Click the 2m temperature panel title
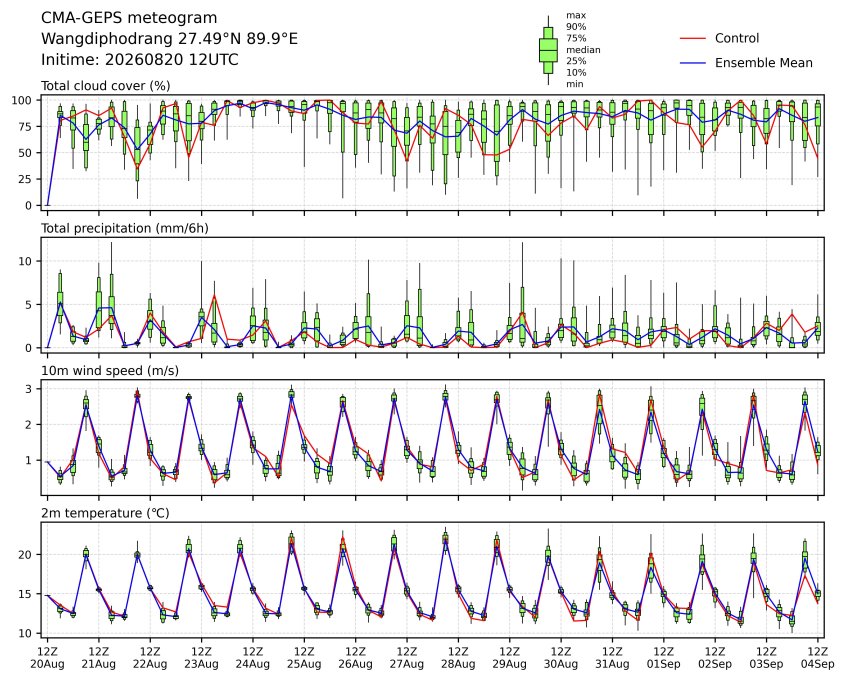Image resolution: width=846 pixels, height=681 pixels. 105,513
